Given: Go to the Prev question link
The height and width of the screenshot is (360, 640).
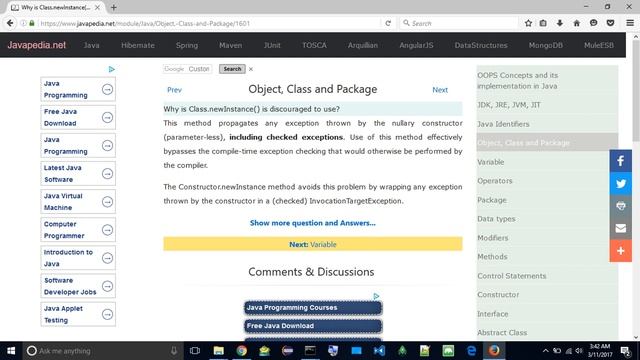Looking at the screenshot, I should tap(174, 90).
